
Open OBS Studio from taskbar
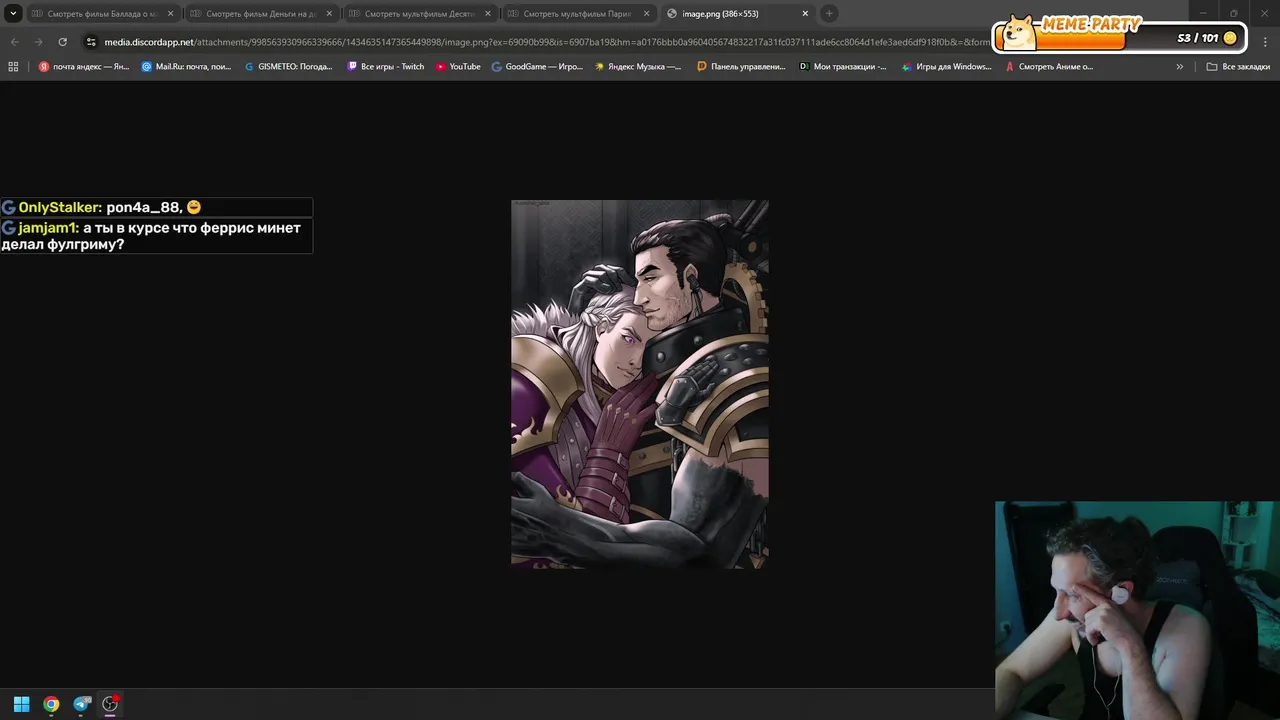[110, 704]
